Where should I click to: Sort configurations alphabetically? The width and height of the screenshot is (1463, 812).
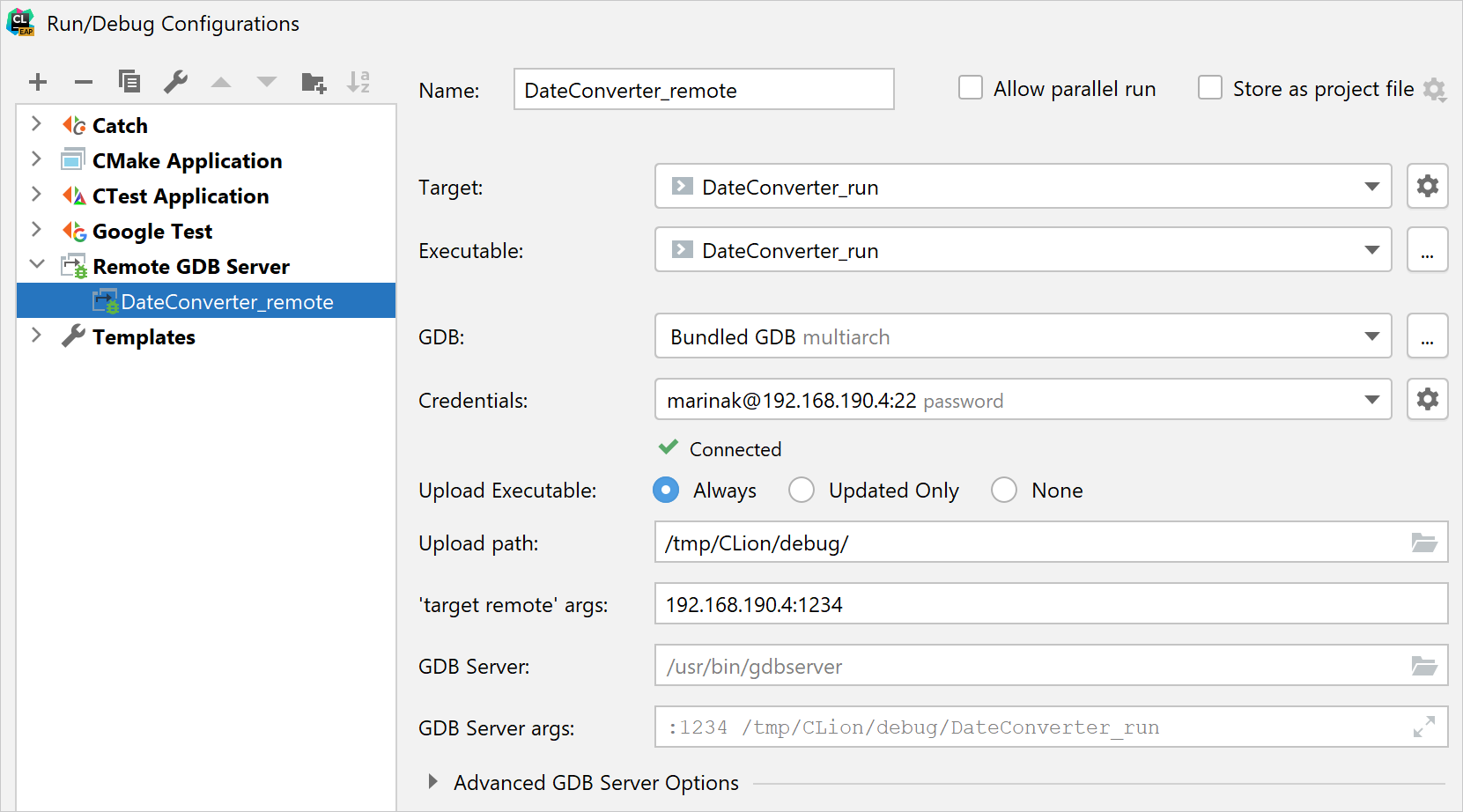click(358, 82)
